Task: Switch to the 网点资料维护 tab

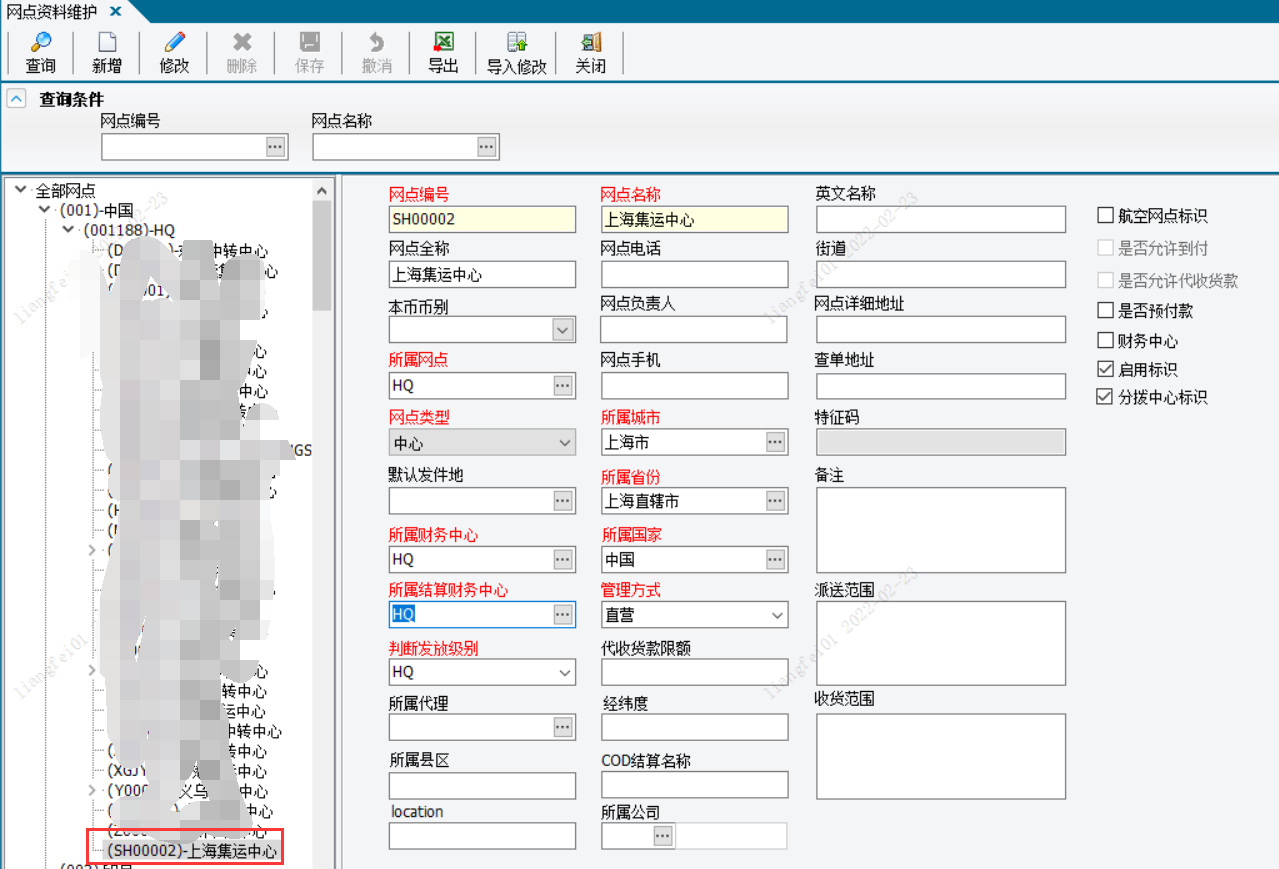Action: click(52, 11)
